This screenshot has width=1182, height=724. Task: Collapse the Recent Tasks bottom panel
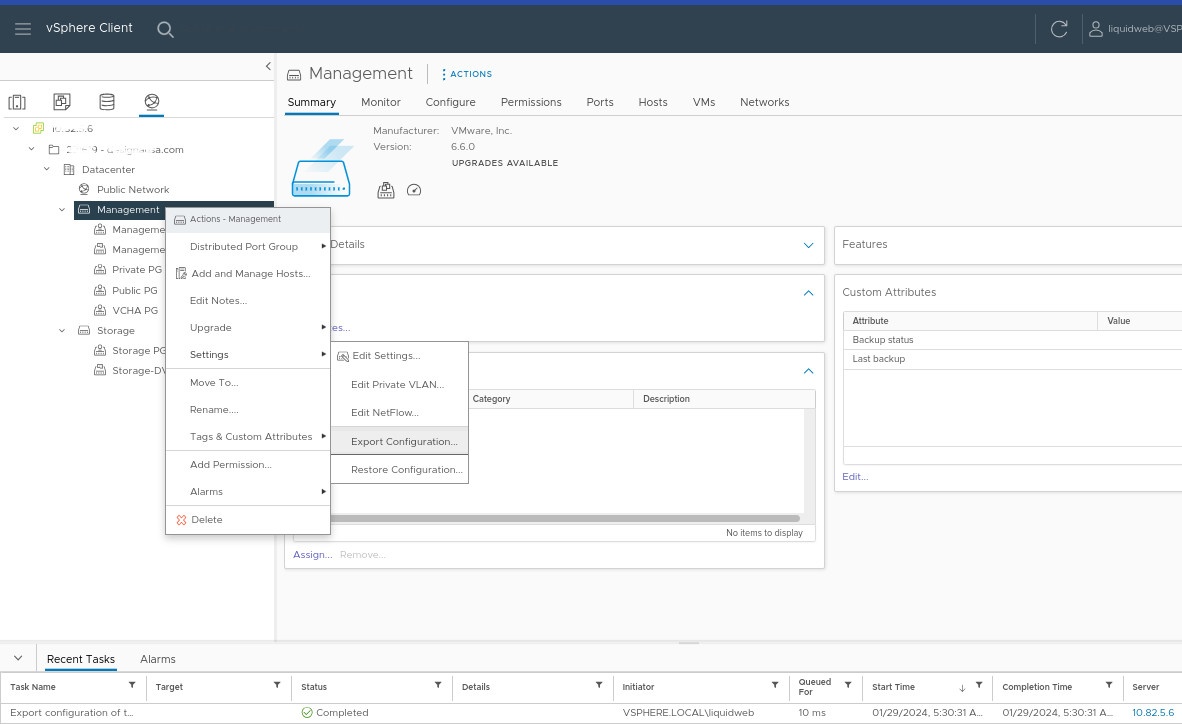click(x=18, y=659)
